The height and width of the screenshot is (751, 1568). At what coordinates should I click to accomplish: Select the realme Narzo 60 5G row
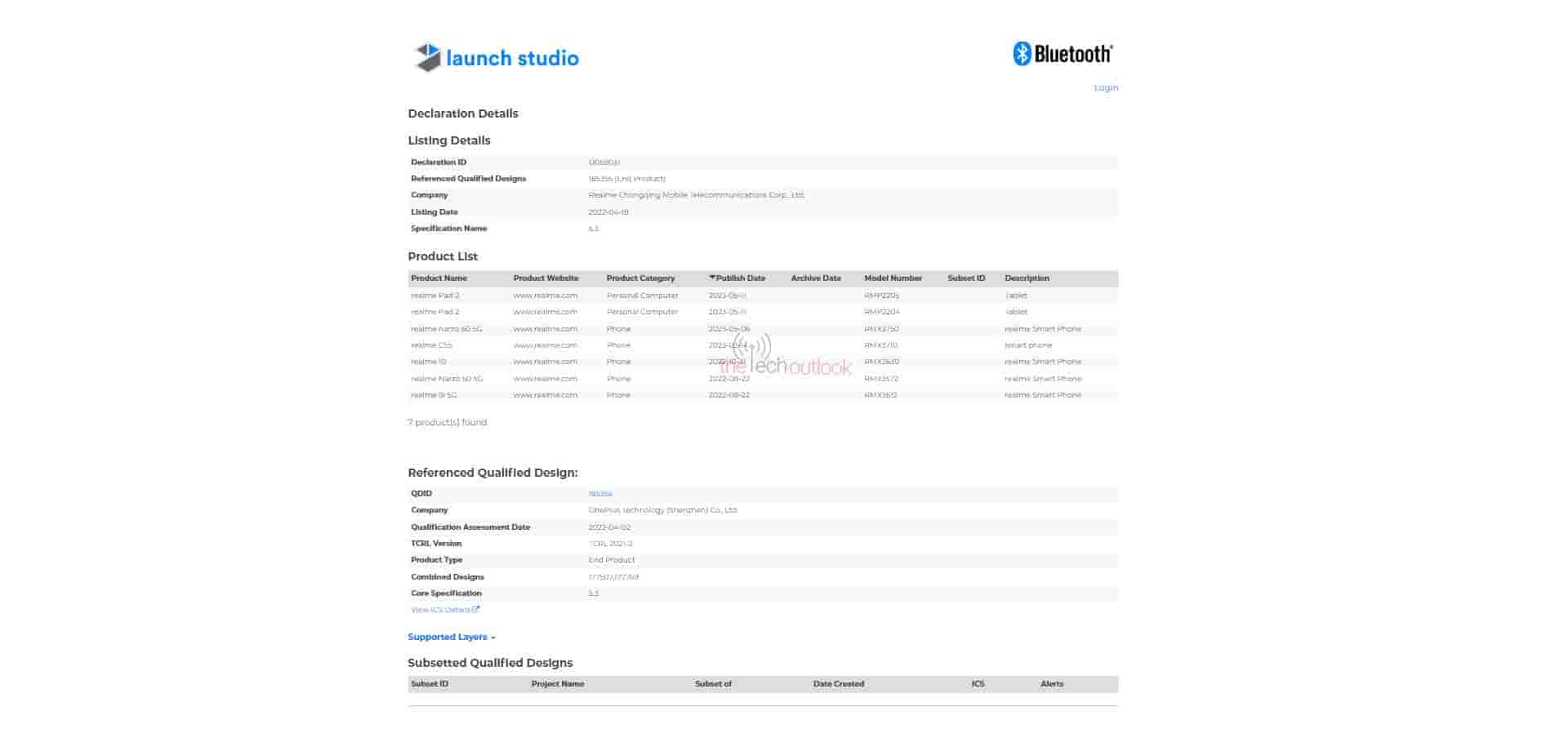click(446, 329)
